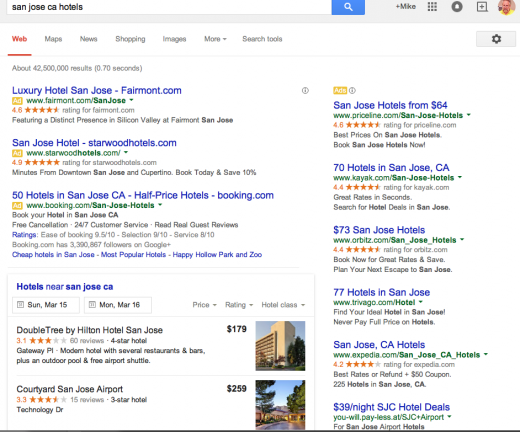This screenshot has height=432, width=520.
Task: Open 77 Hotels in San Jose trivago ad
Action: [382, 292]
